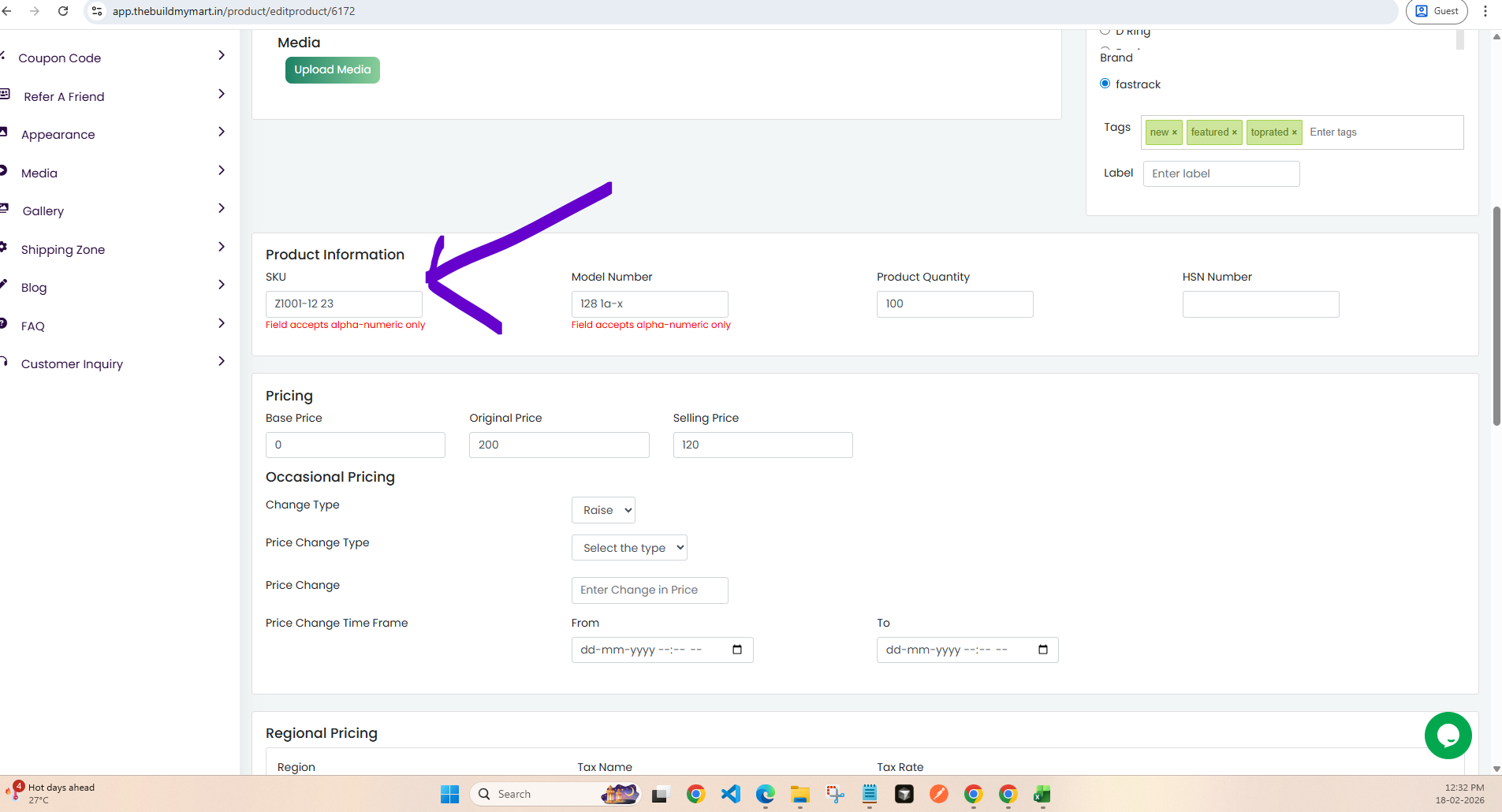Open the weather widget on taskbar

pos(50,793)
